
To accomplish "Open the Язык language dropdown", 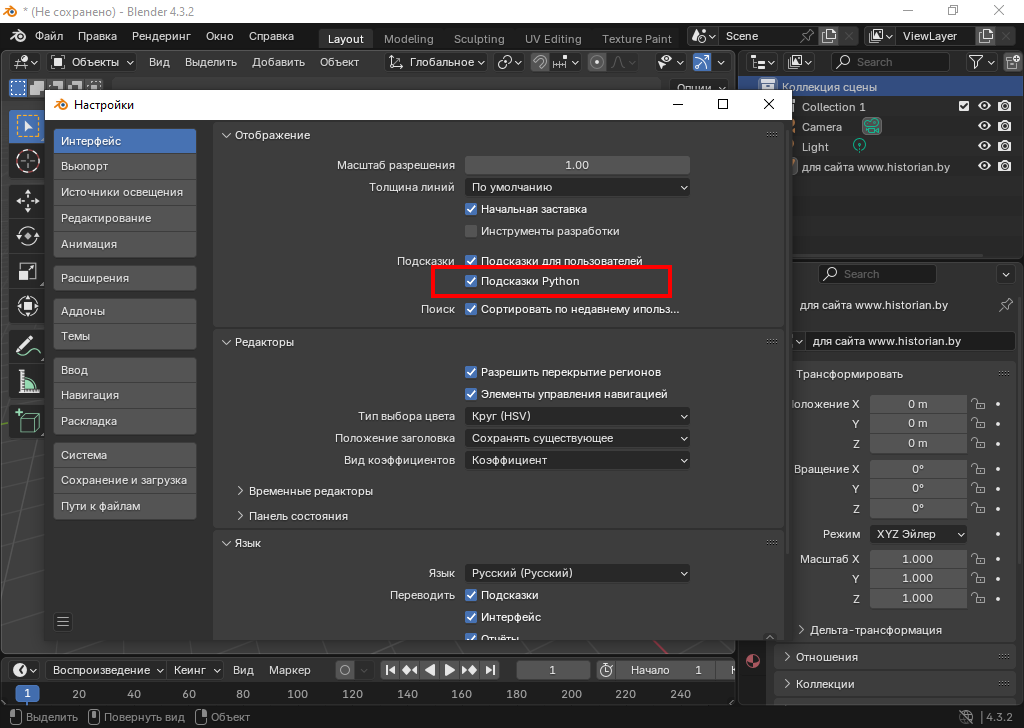I will [577, 574].
